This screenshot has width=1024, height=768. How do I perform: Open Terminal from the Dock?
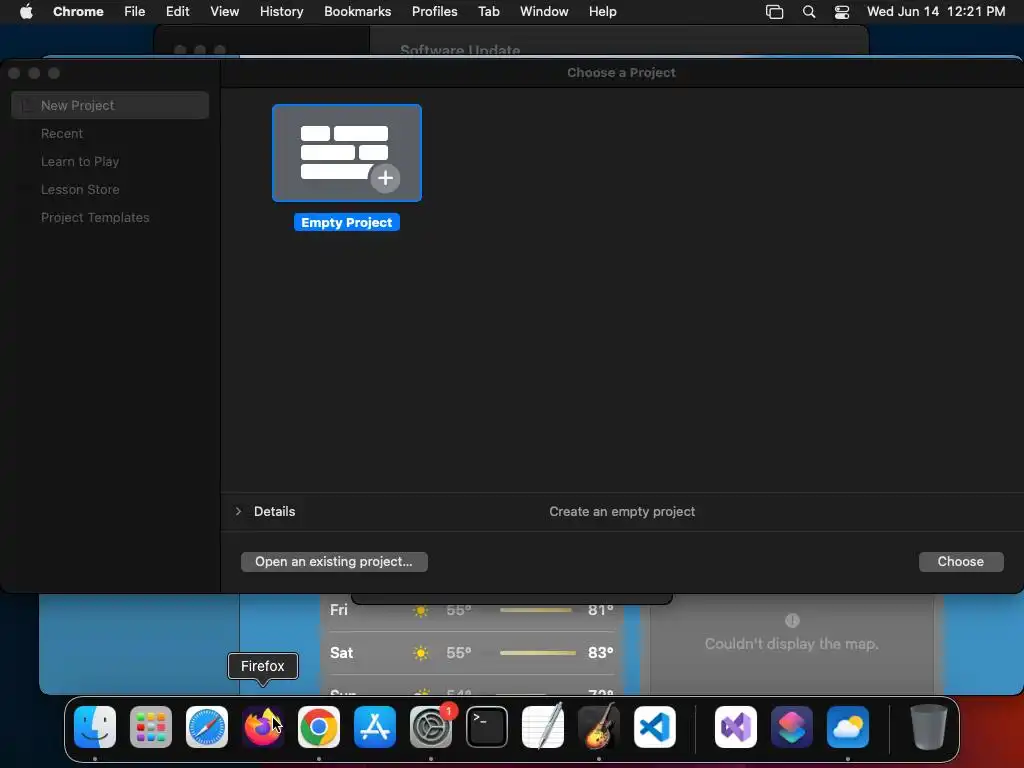pos(487,727)
